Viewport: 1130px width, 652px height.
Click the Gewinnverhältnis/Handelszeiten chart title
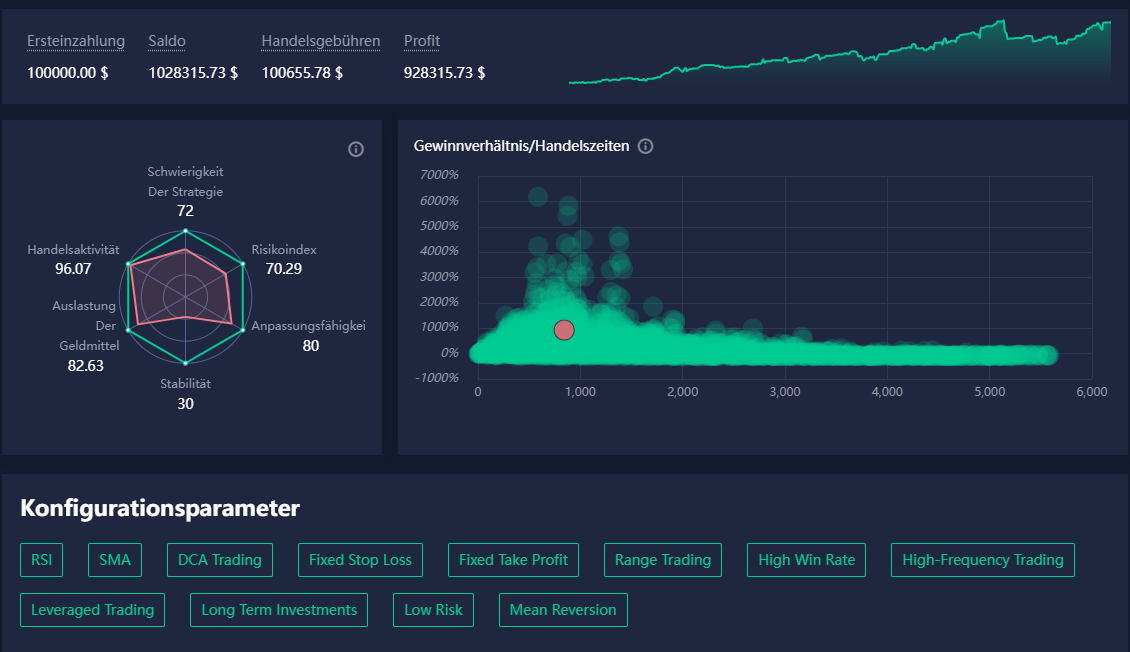tap(521, 146)
